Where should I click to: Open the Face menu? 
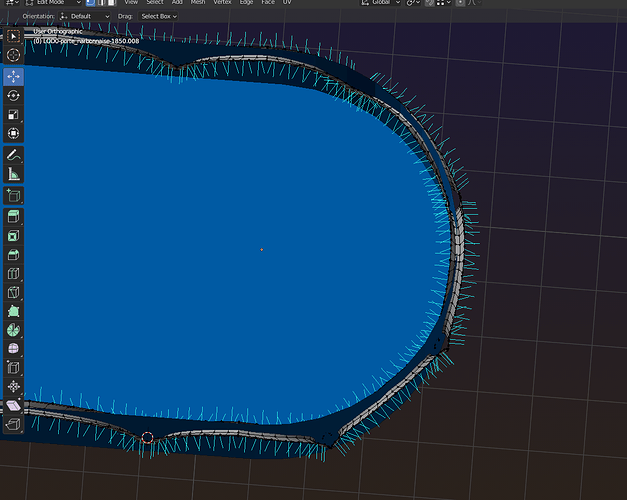point(268,2)
